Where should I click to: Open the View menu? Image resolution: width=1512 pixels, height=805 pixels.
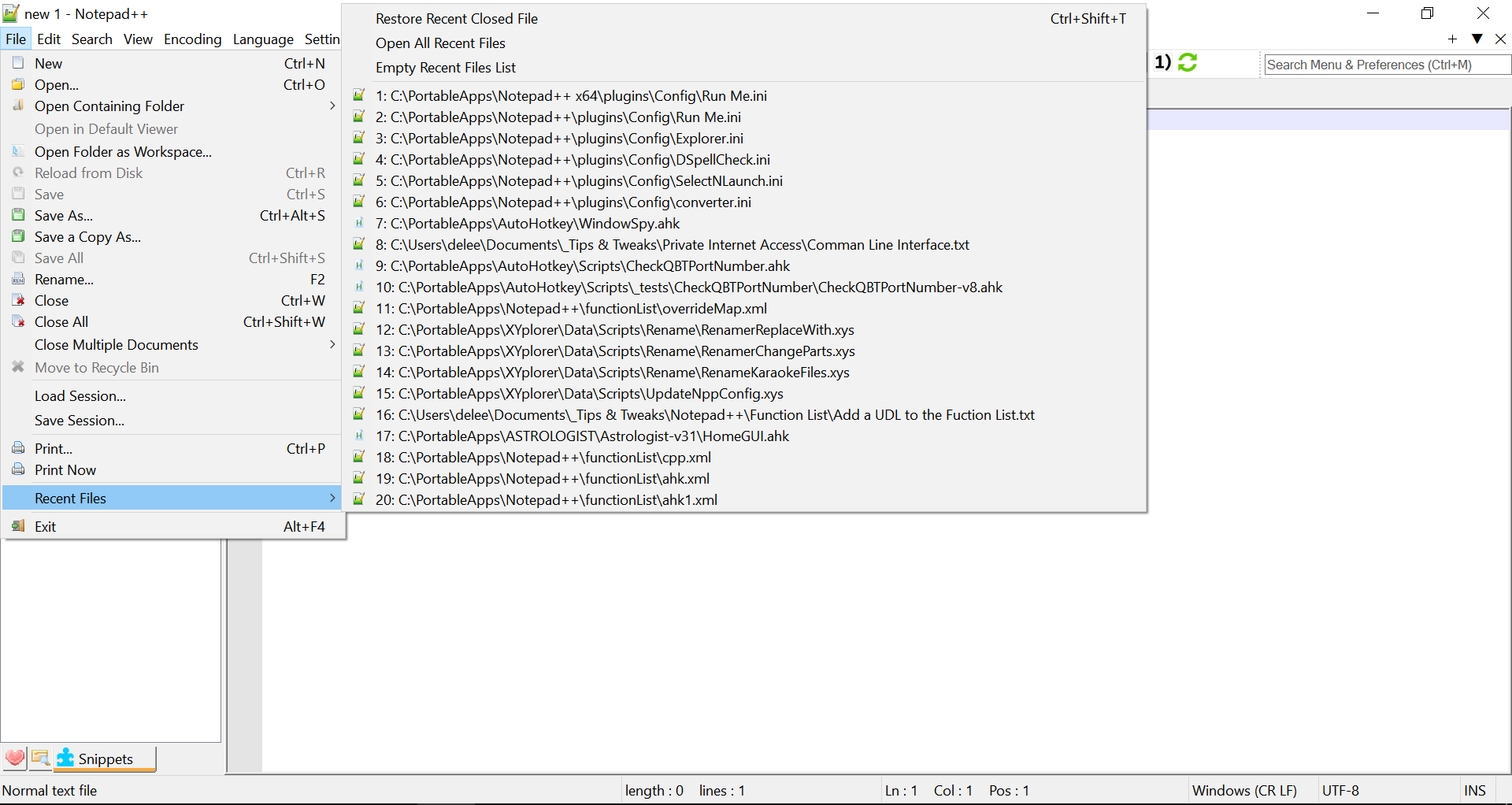click(x=138, y=39)
